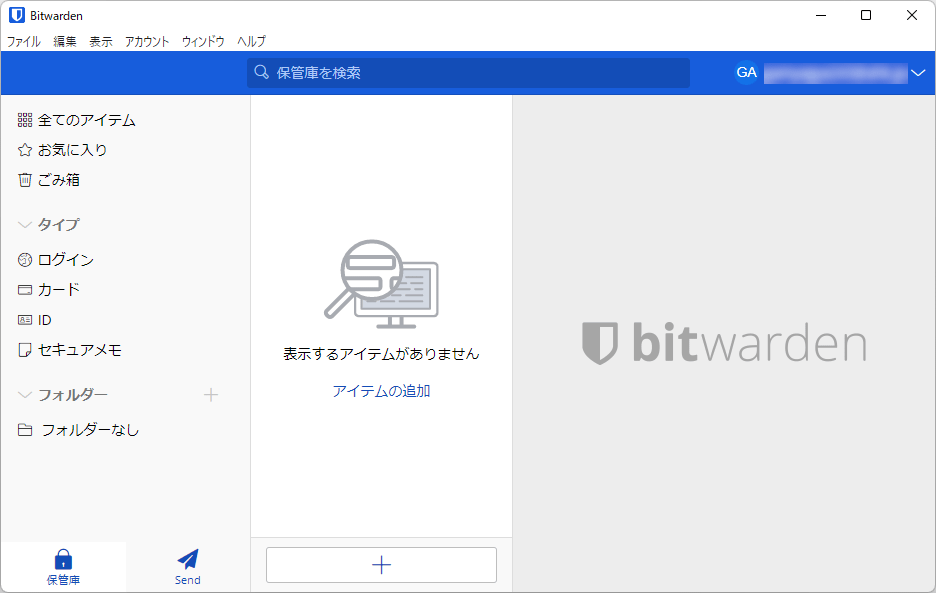
Task: Open the 編集 menu
Action: pyautogui.click(x=65, y=41)
